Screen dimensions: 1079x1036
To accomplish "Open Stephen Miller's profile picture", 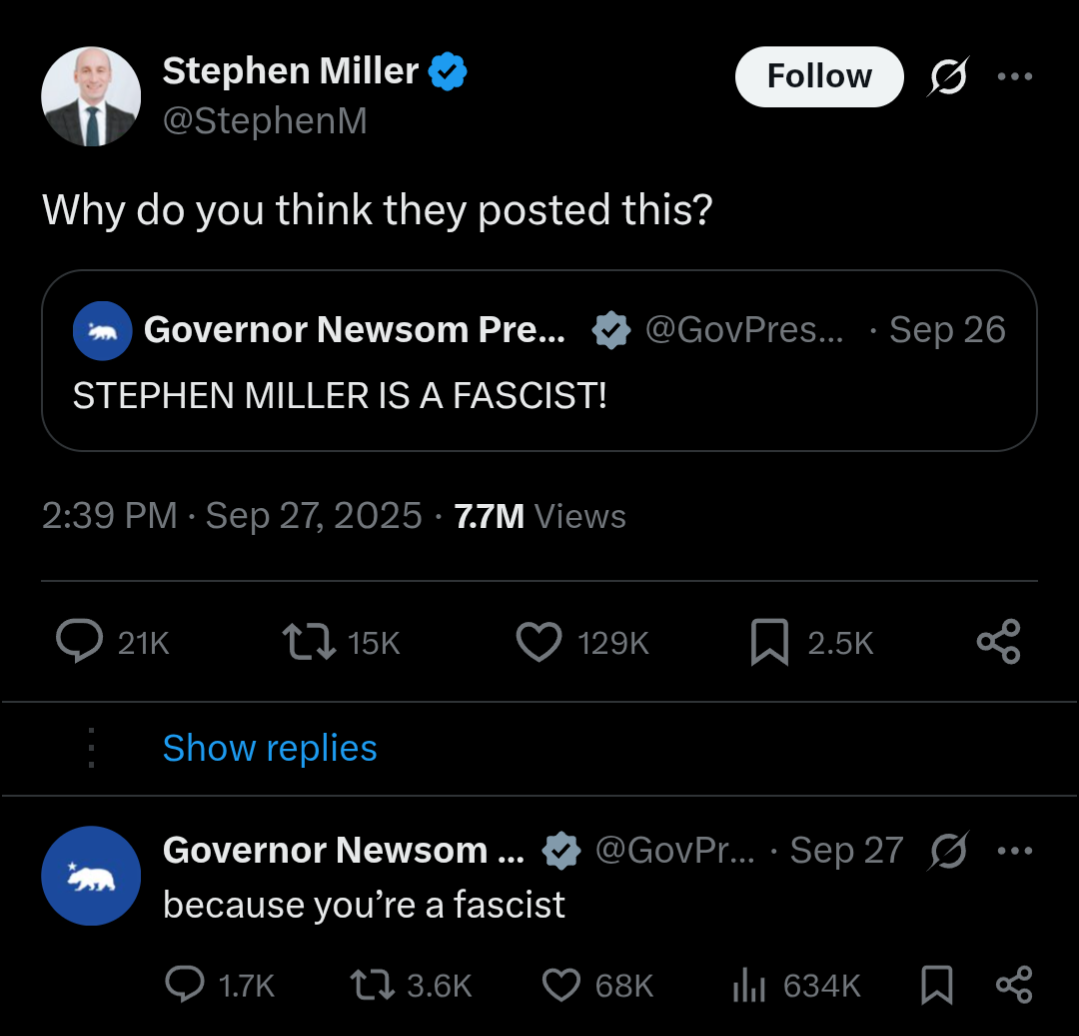I will (x=91, y=96).
